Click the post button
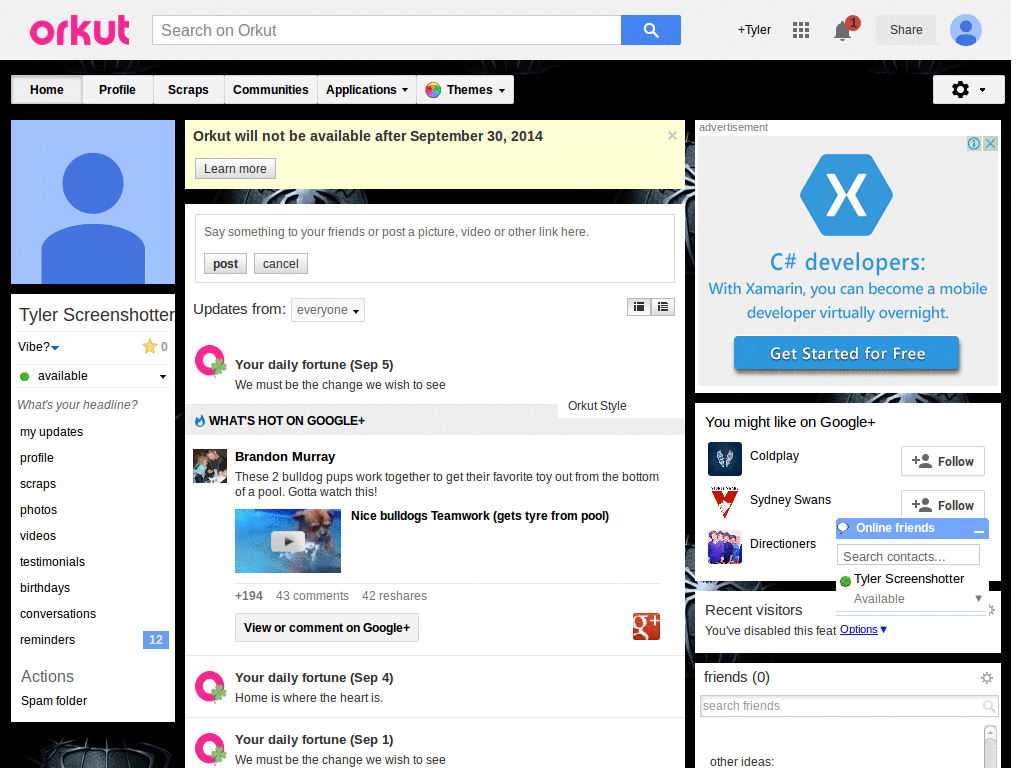This screenshot has width=1024, height=768. (x=225, y=264)
